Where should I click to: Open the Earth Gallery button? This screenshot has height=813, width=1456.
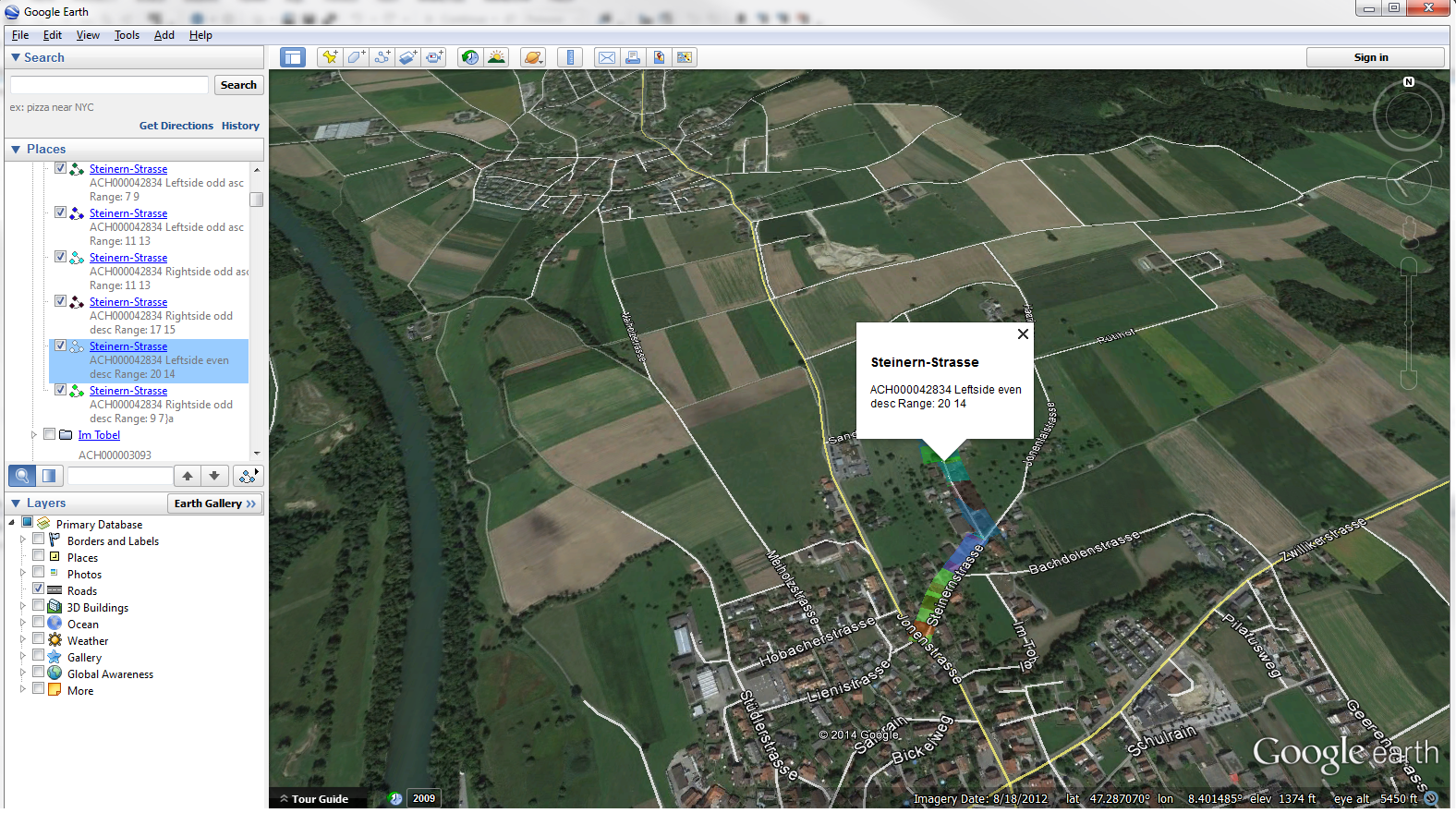(x=214, y=504)
